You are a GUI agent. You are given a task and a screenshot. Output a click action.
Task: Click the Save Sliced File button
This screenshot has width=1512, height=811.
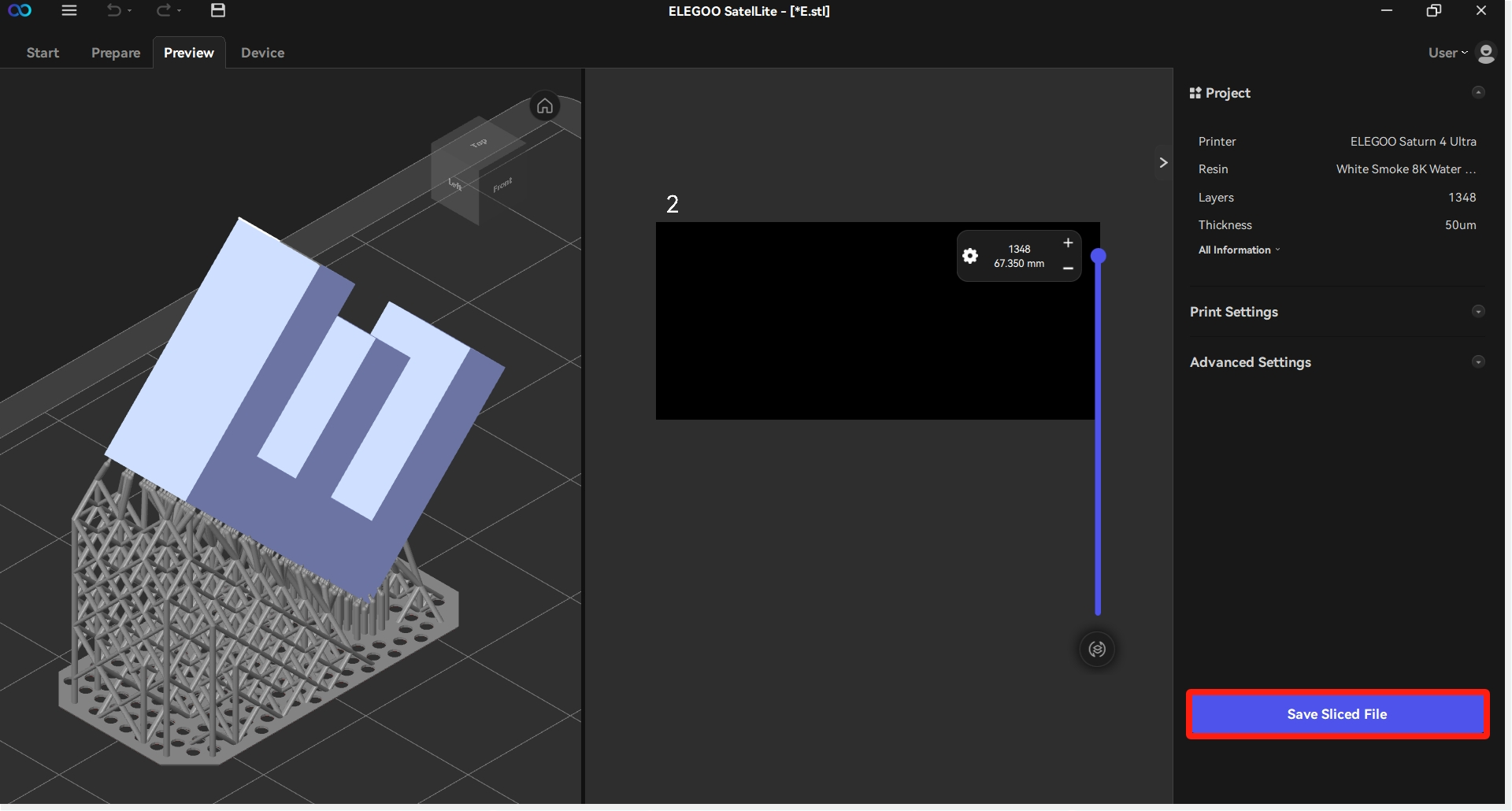tap(1336, 714)
